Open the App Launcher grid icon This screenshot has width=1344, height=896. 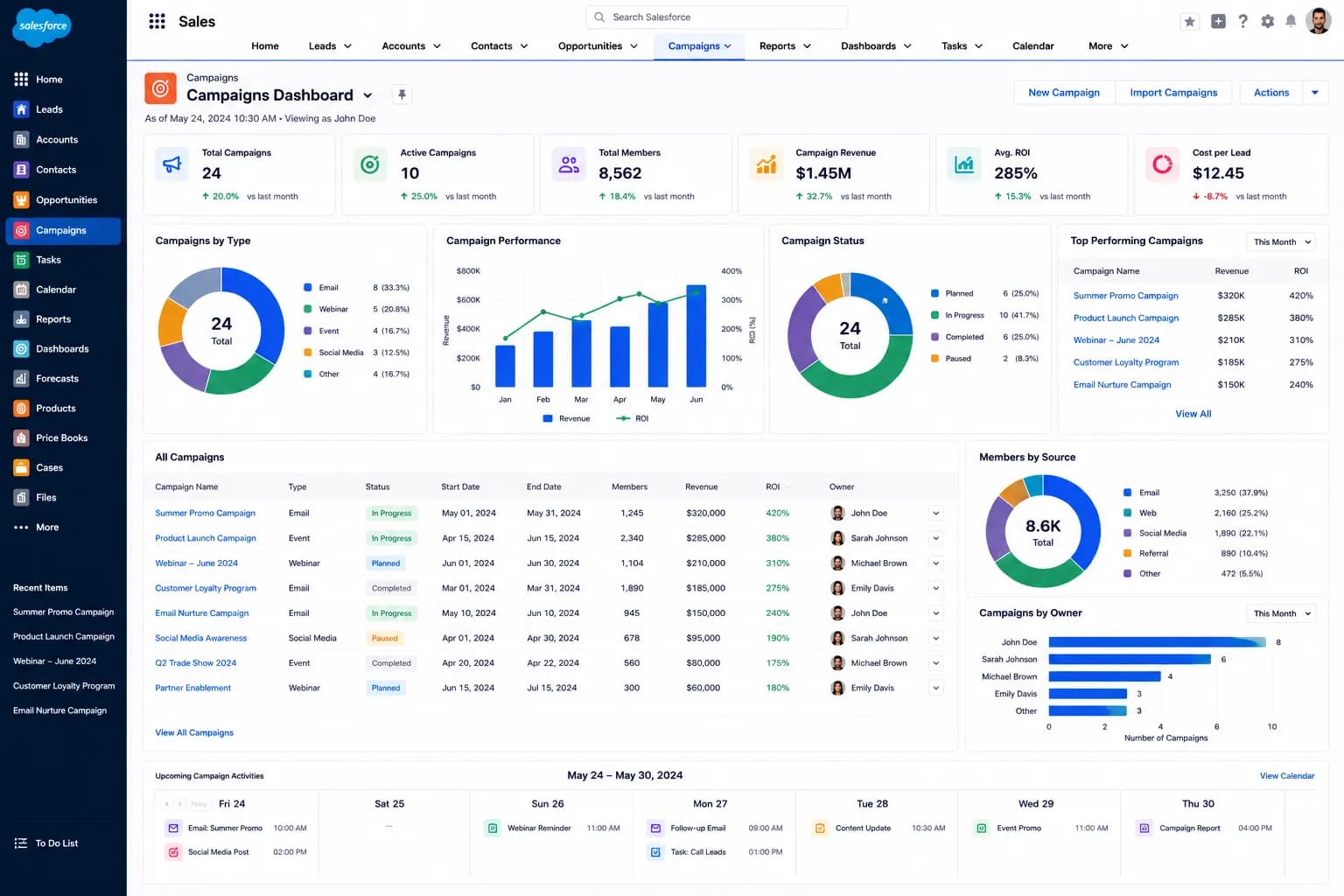pyautogui.click(x=157, y=21)
